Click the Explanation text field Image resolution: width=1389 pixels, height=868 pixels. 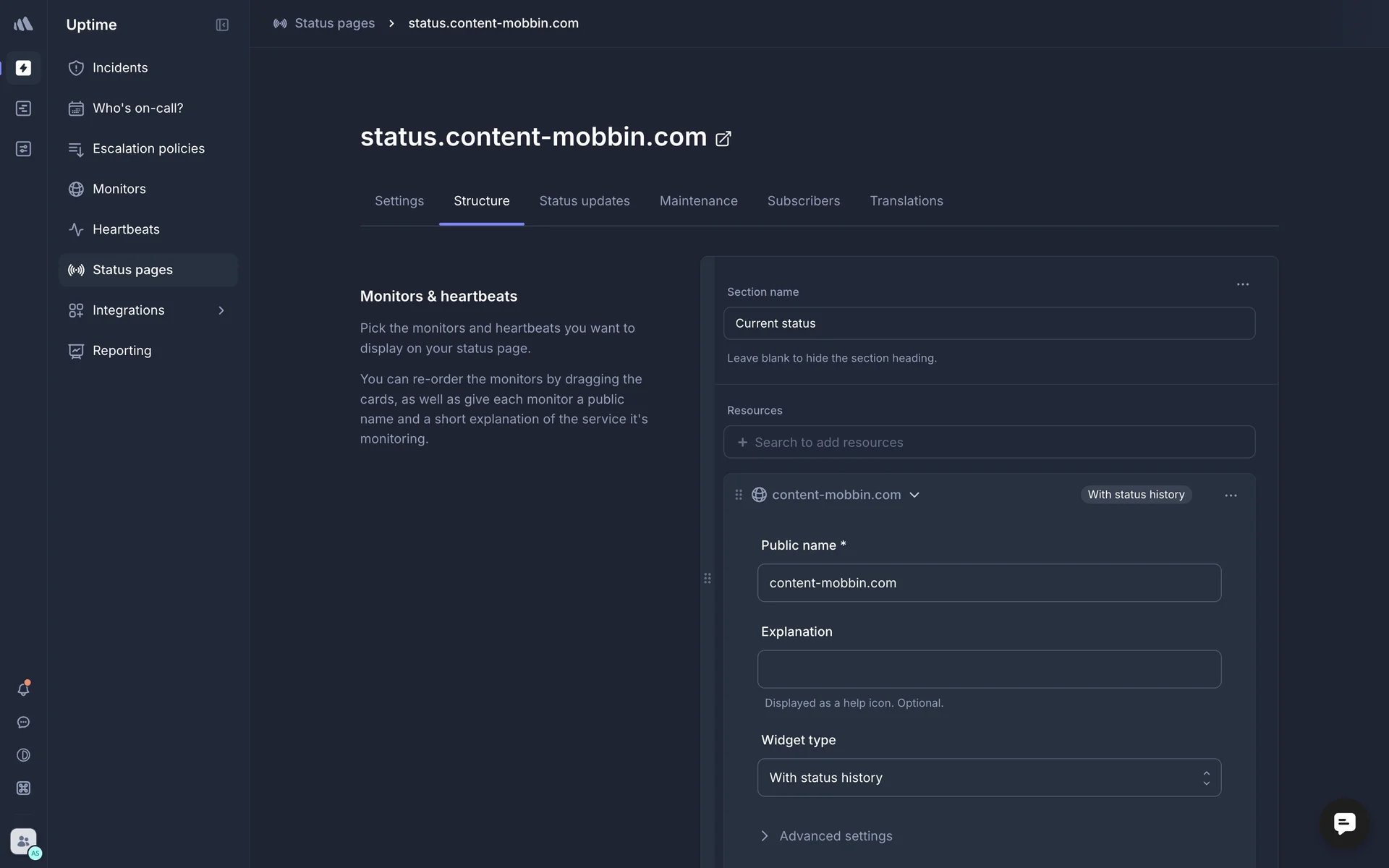point(988,669)
